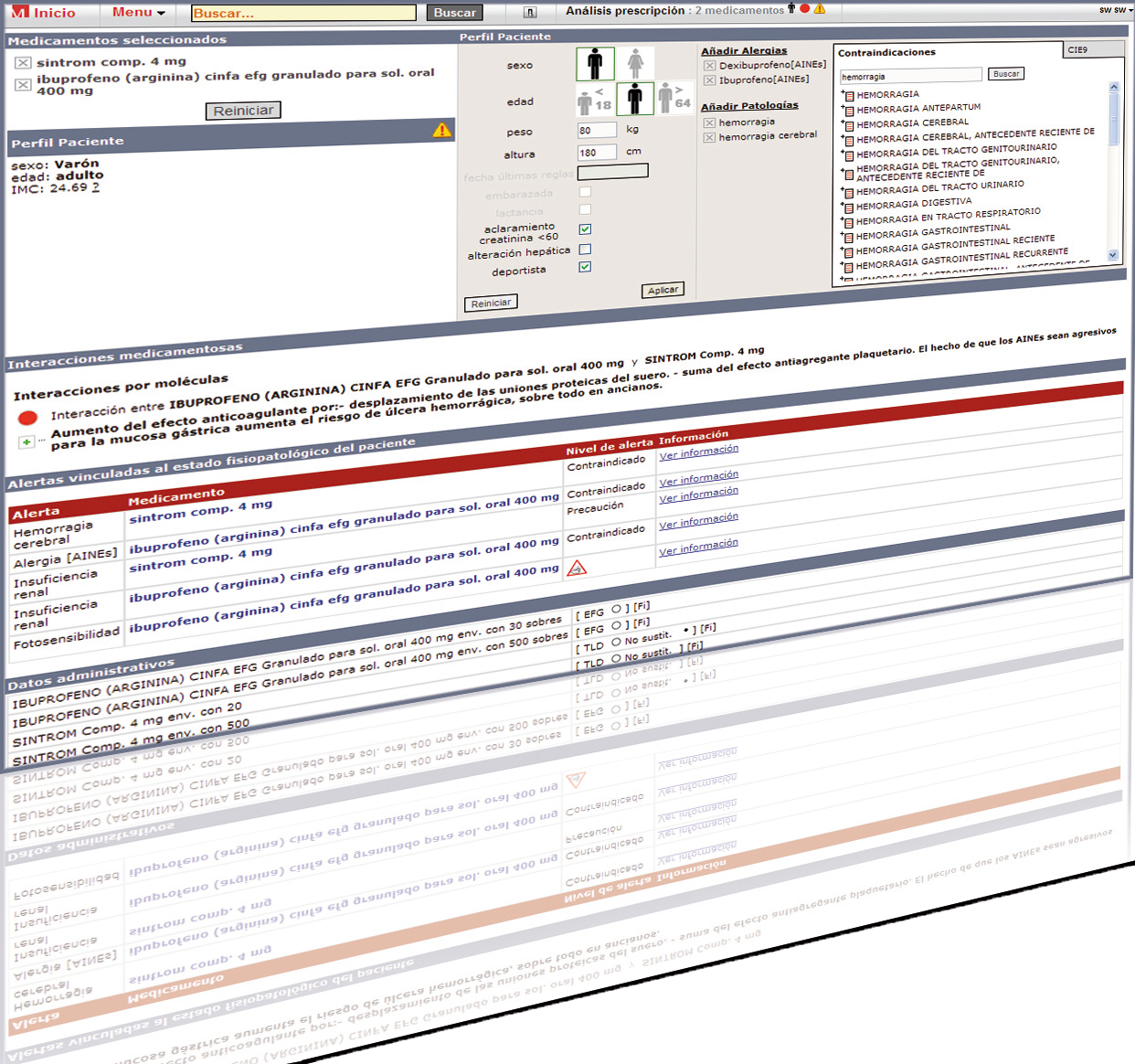
Task: Click the photosensitivity warning triangle icon
Action: (x=577, y=569)
